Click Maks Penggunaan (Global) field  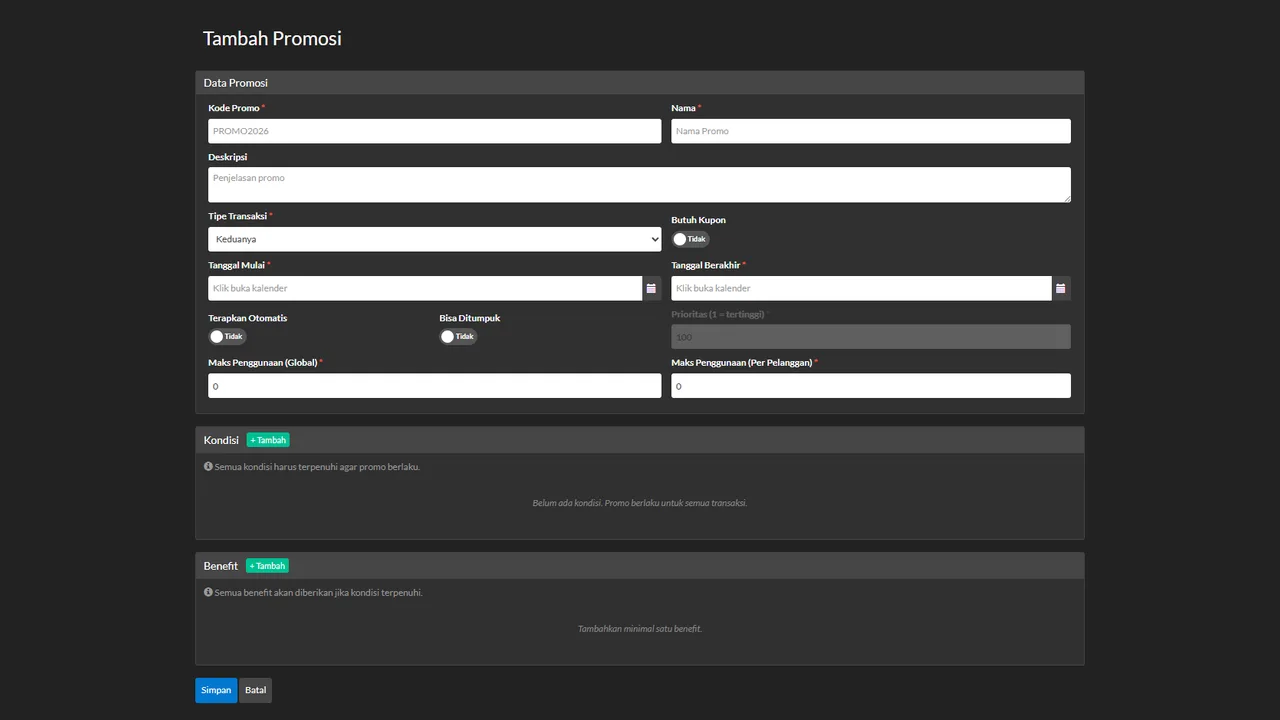(x=435, y=386)
